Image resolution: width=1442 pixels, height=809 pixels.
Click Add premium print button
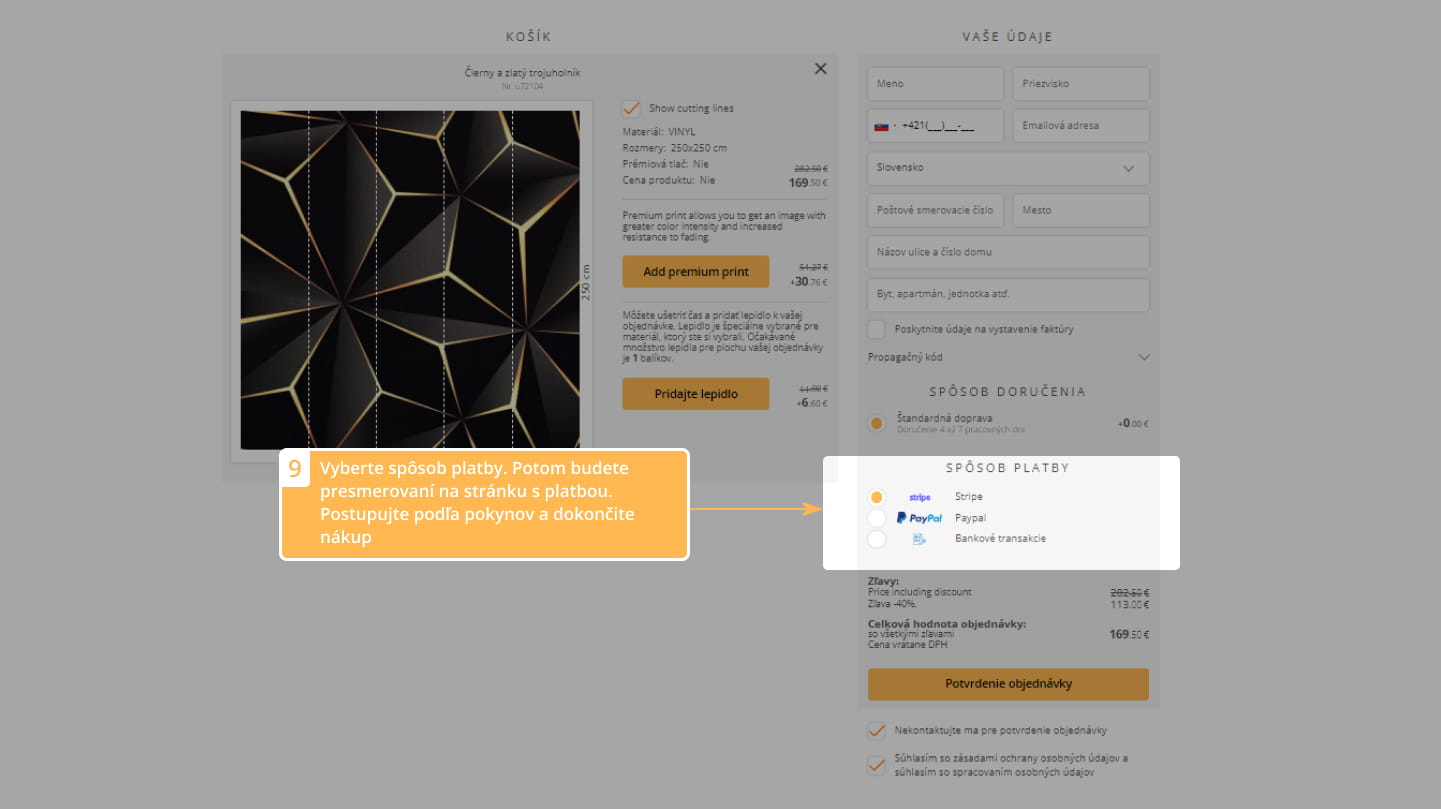point(695,272)
